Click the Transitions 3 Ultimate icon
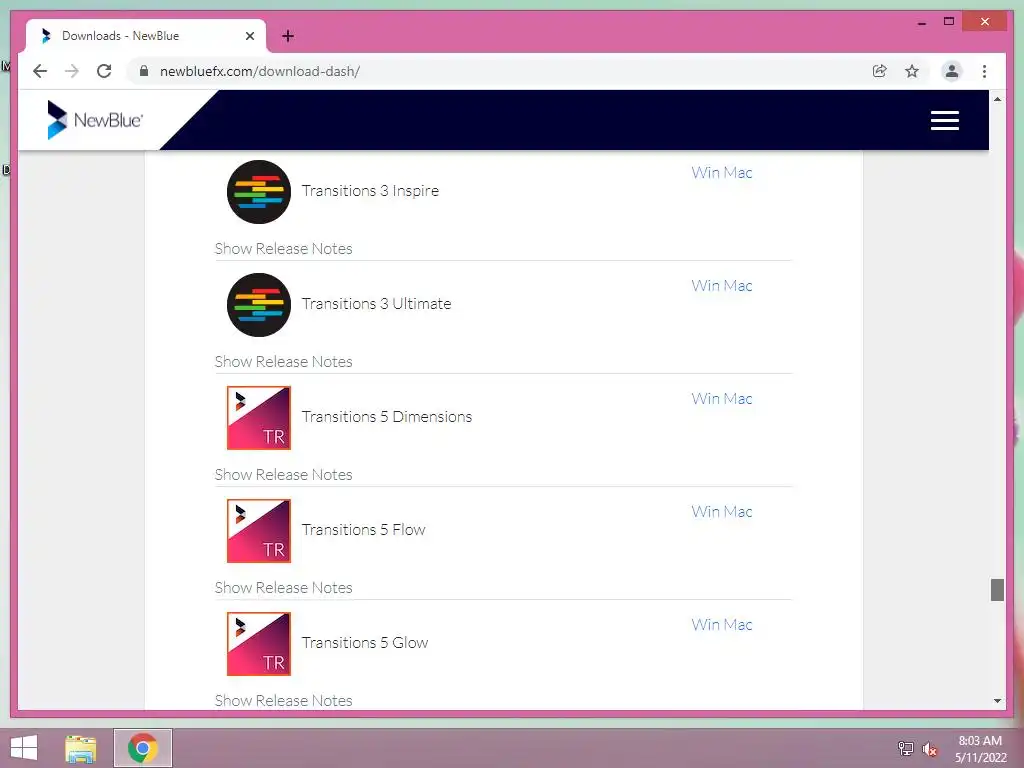The width and height of the screenshot is (1024, 768). tap(259, 304)
